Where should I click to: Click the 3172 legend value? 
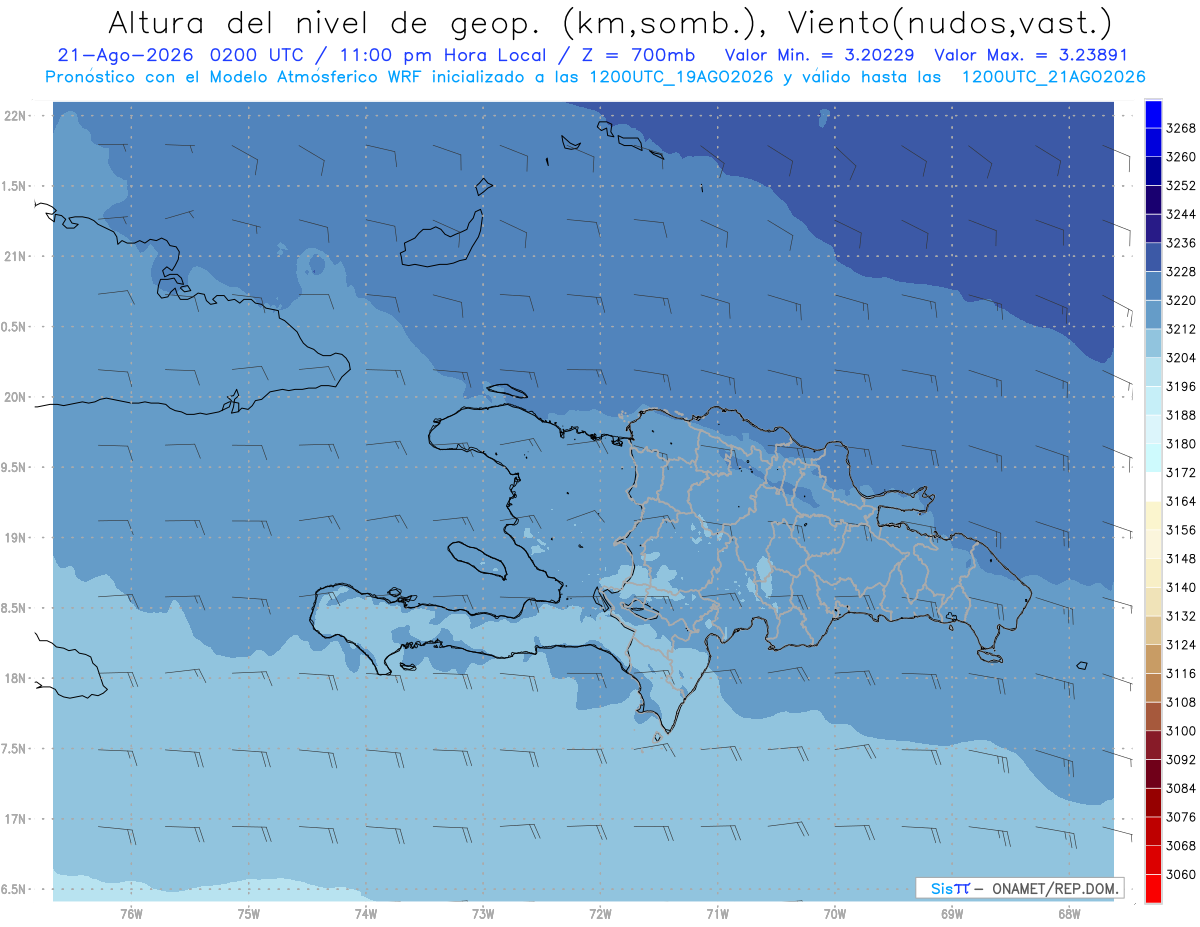(x=1181, y=472)
